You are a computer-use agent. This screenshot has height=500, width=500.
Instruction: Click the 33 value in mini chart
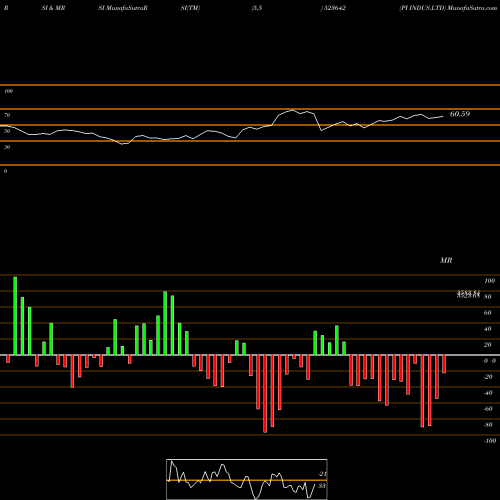[x=322, y=486]
